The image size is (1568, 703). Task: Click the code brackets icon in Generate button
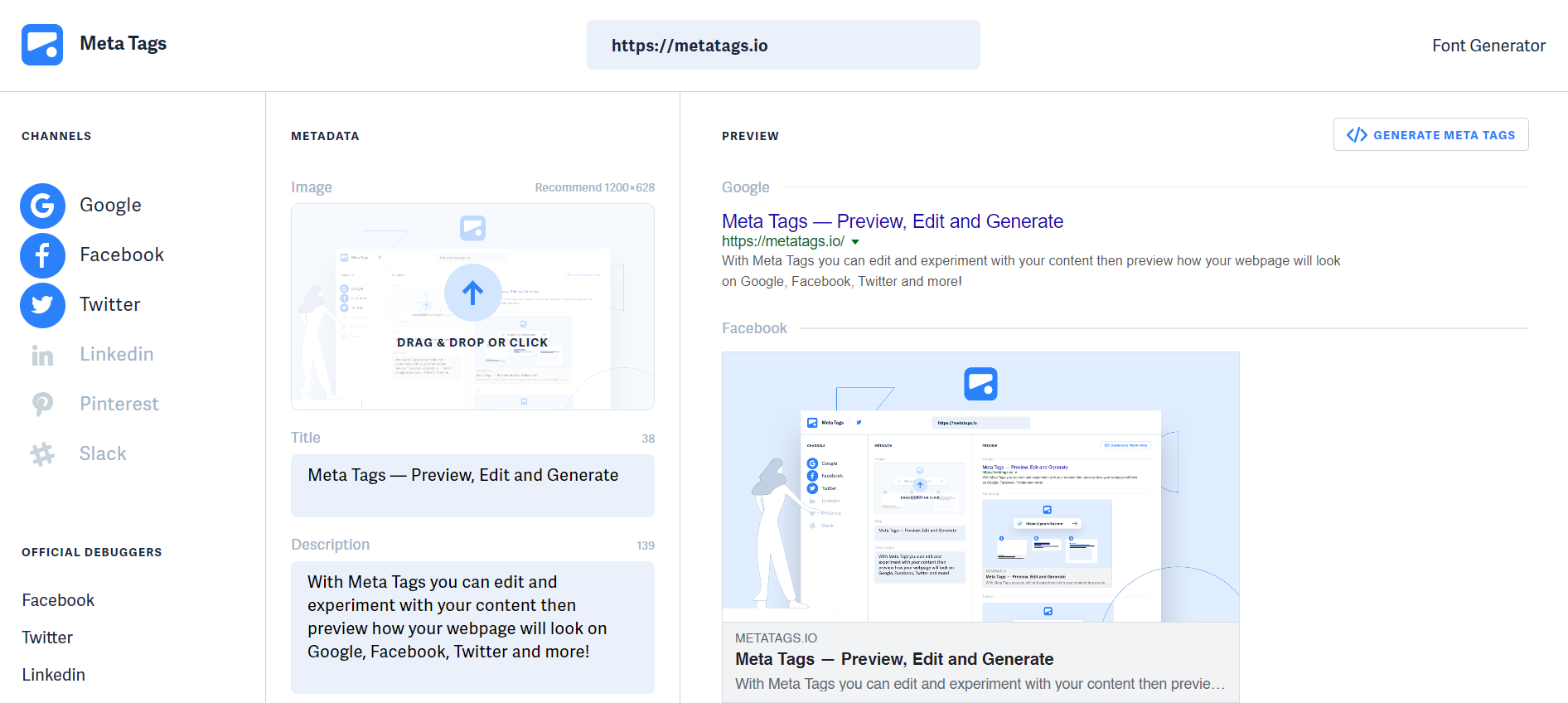pos(1357,135)
